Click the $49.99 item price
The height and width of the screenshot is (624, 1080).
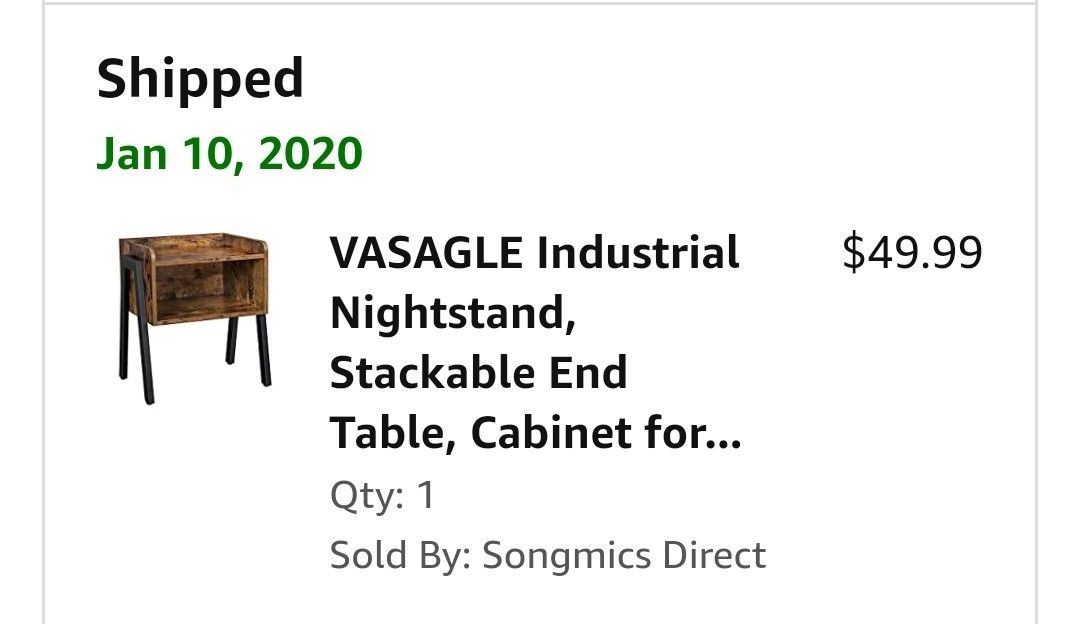pos(912,253)
